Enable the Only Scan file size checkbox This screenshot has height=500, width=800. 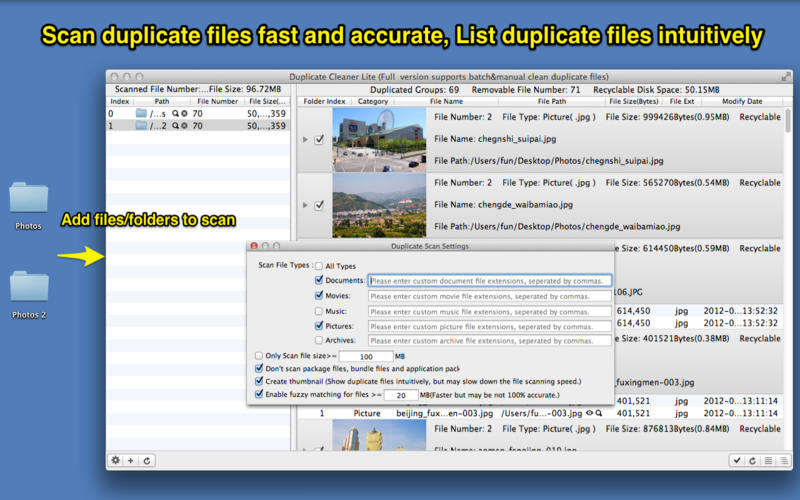259,356
